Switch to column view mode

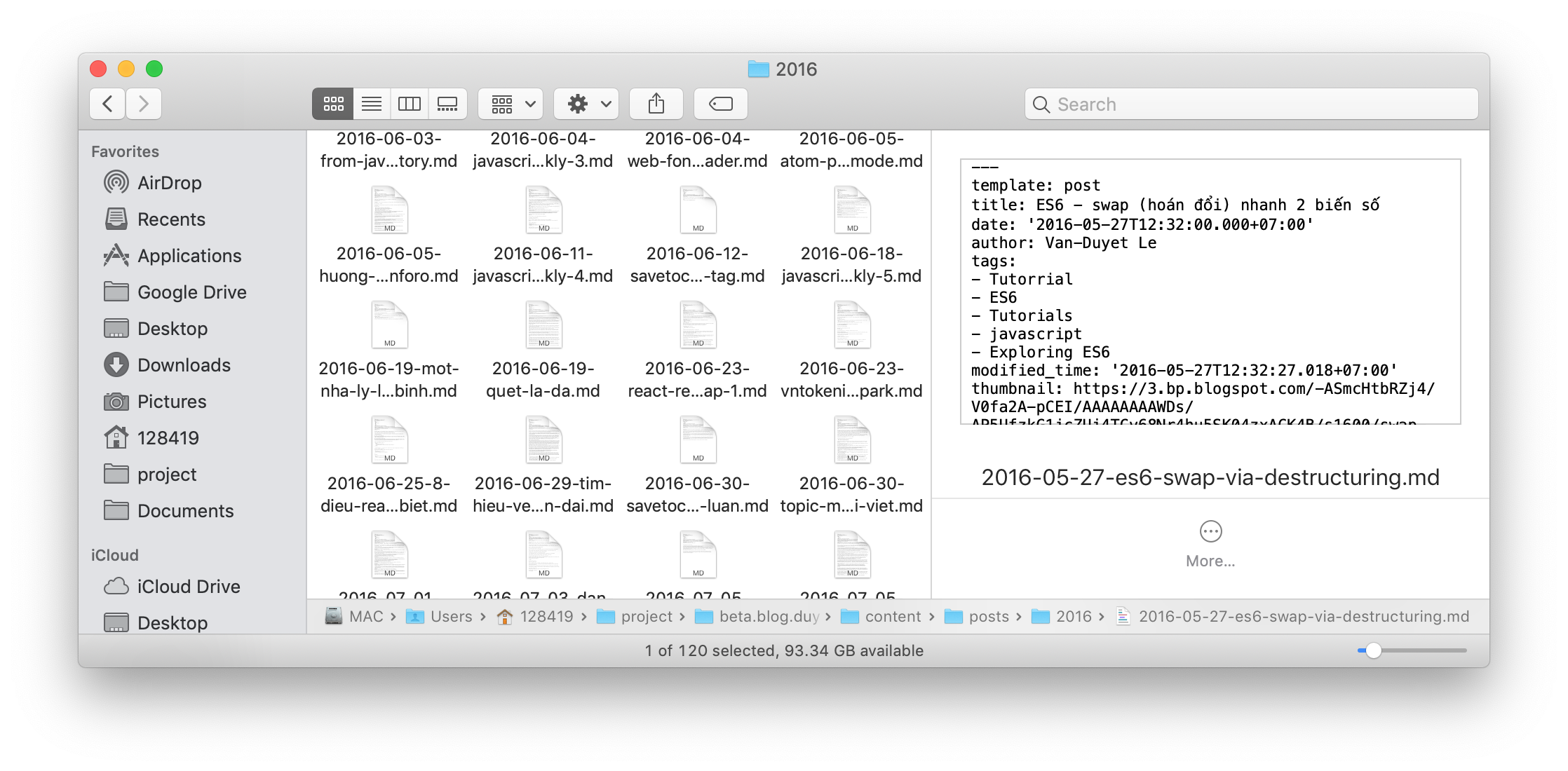(410, 104)
